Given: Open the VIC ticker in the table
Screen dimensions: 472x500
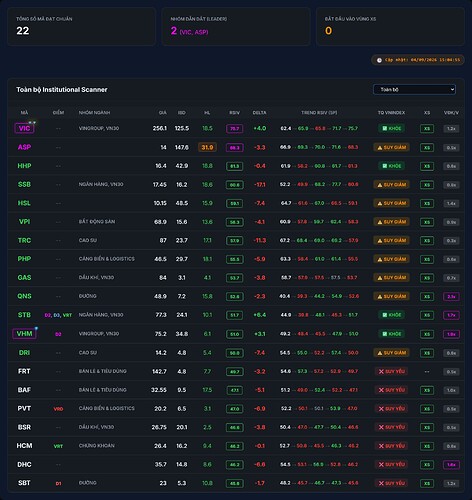Looking at the screenshot, I should (24, 128).
